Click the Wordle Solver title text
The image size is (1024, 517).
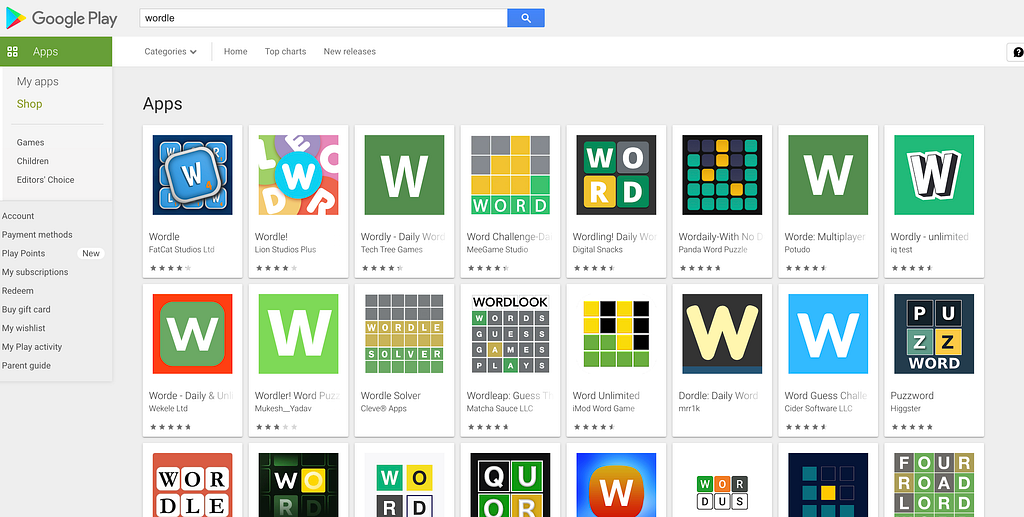pyautogui.click(x=391, y=396)
